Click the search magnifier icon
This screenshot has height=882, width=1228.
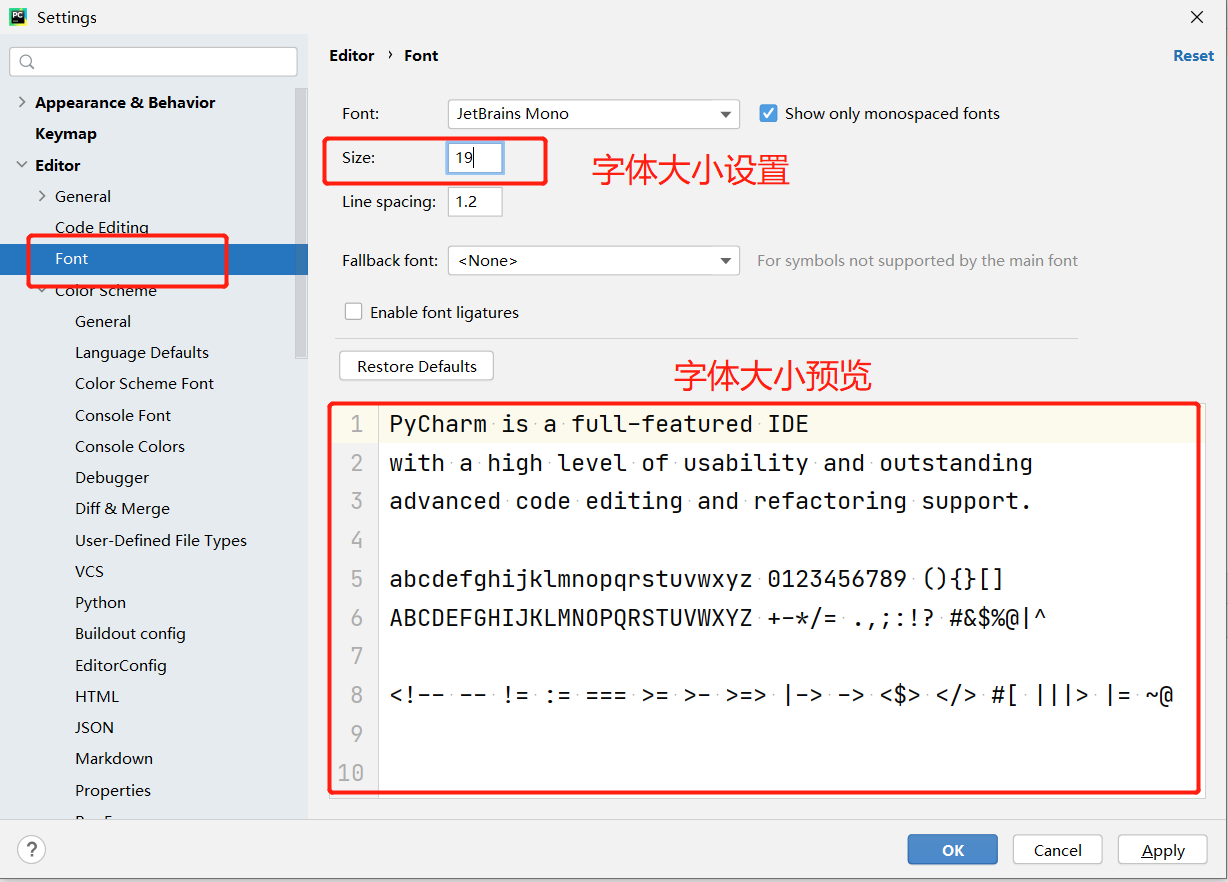[27, 62]
